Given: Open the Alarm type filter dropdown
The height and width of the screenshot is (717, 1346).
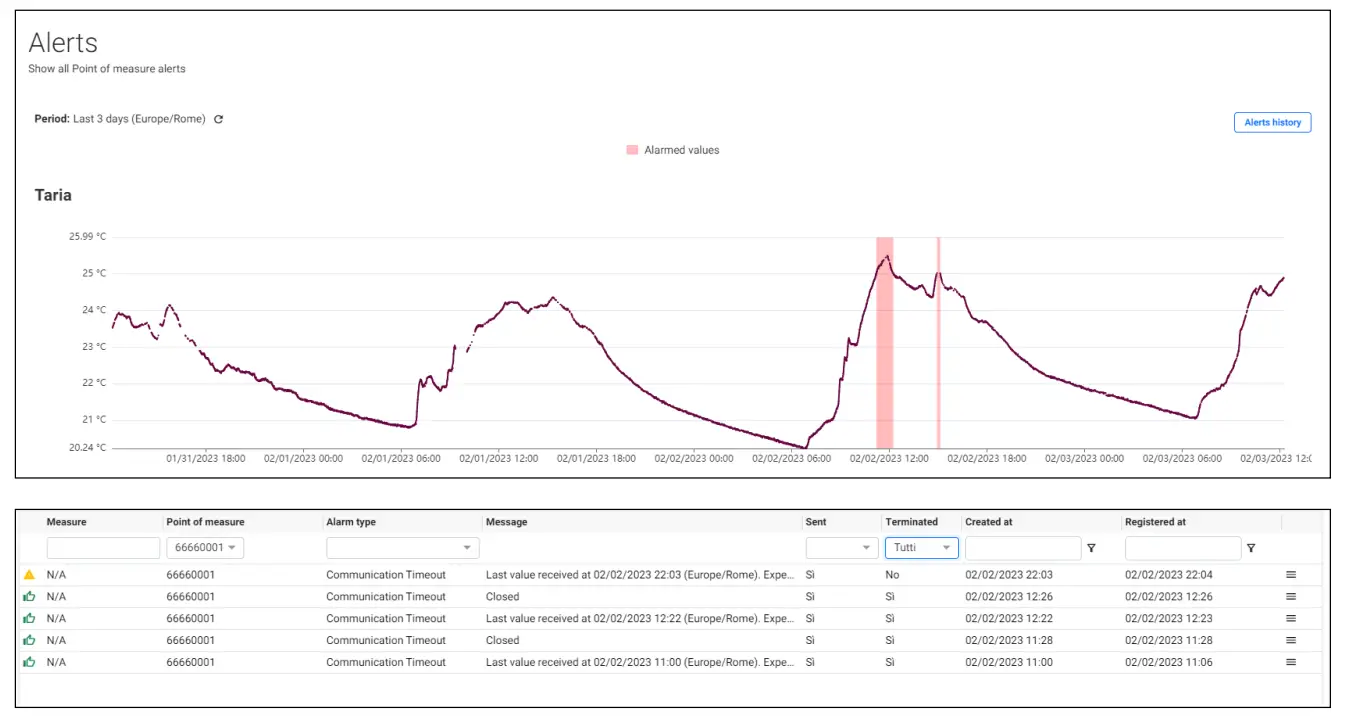Looking at the screenshot, I should [402, 548].
